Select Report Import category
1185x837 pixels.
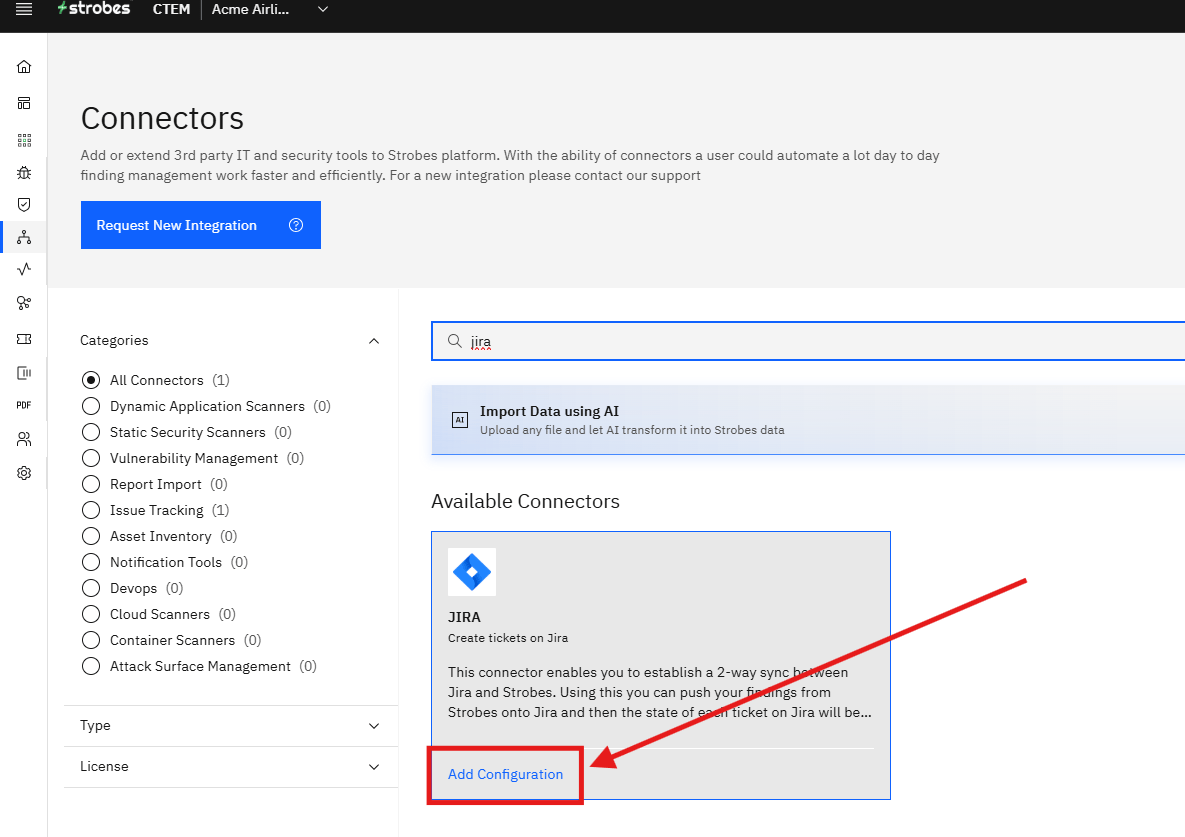[91, 484]
